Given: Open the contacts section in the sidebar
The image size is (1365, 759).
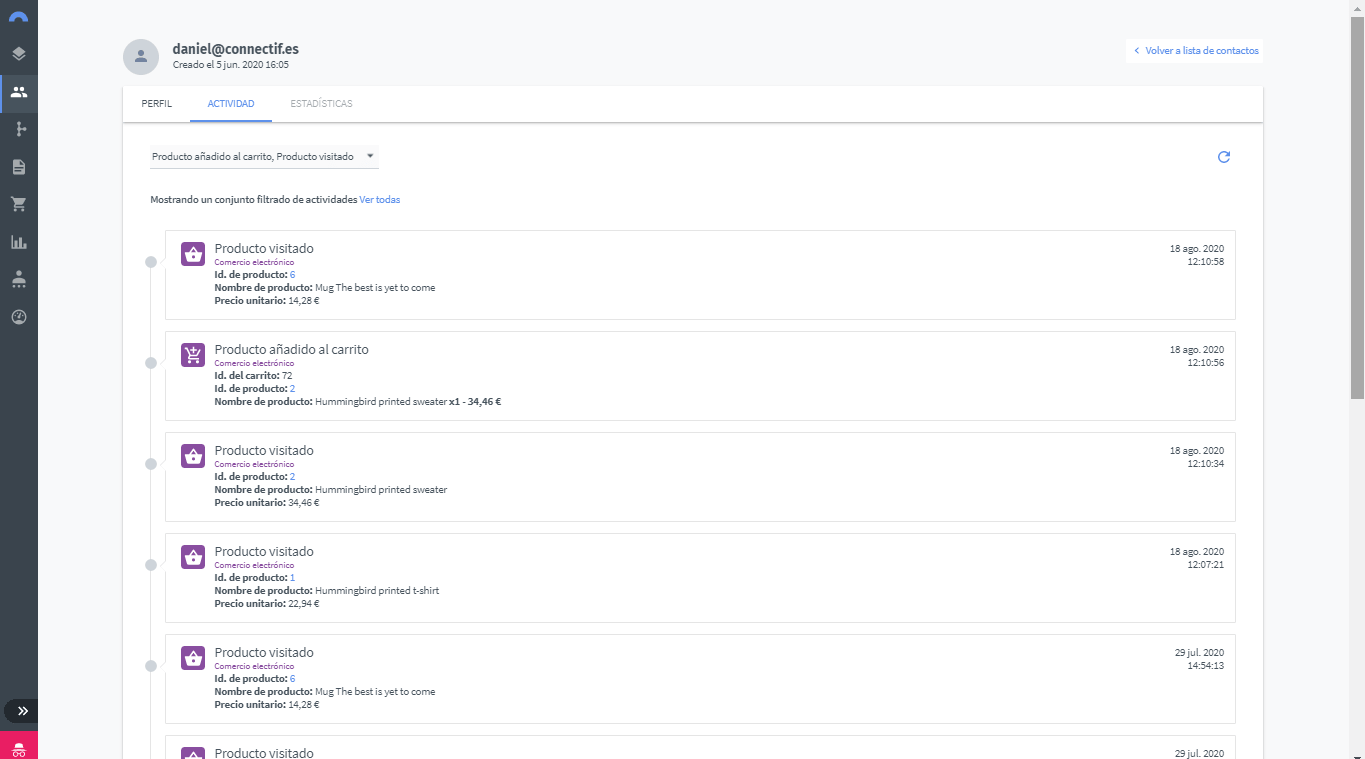Looking at the screenshot, I should coord(19,92).
